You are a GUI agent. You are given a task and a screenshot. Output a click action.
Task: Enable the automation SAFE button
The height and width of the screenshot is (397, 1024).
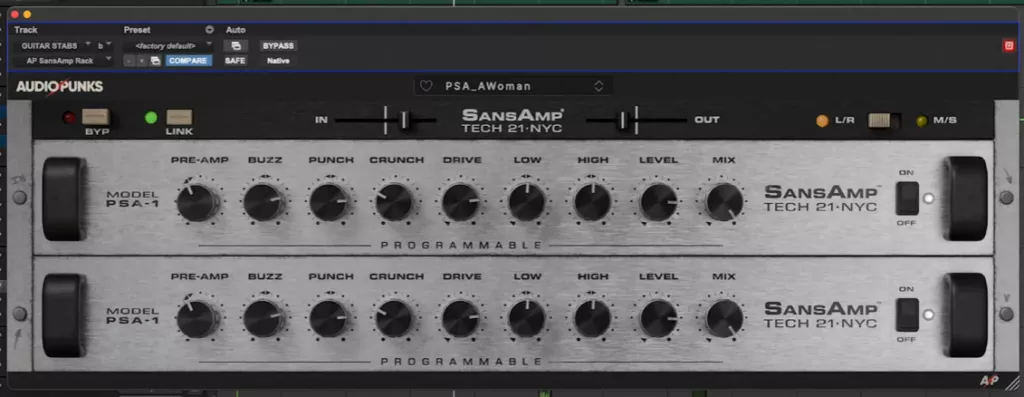click(x=235, y=61)
